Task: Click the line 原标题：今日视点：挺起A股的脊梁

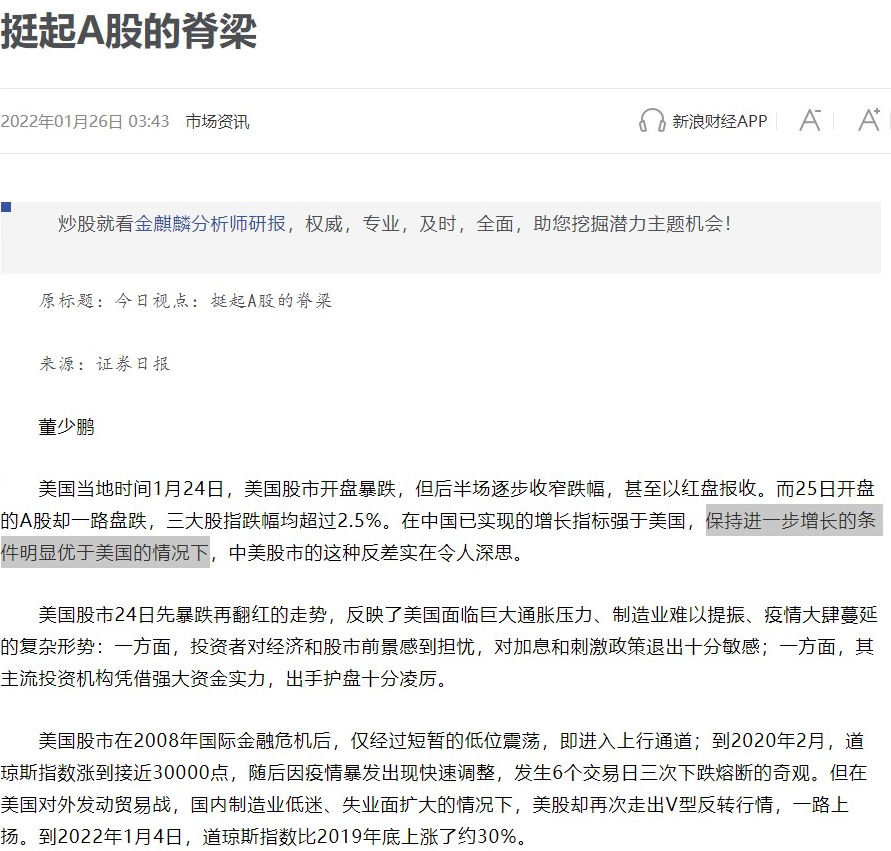Action: click(185, 301)
